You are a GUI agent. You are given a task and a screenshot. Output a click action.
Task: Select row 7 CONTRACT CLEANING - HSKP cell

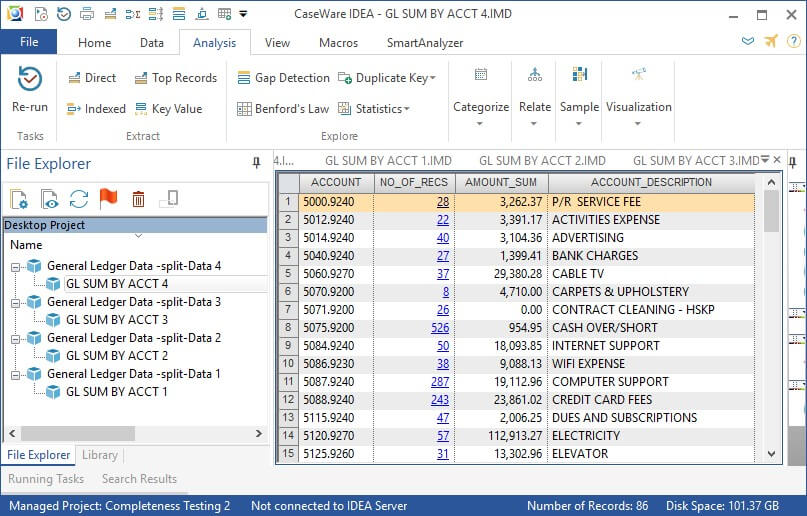(x=651, y=310)
